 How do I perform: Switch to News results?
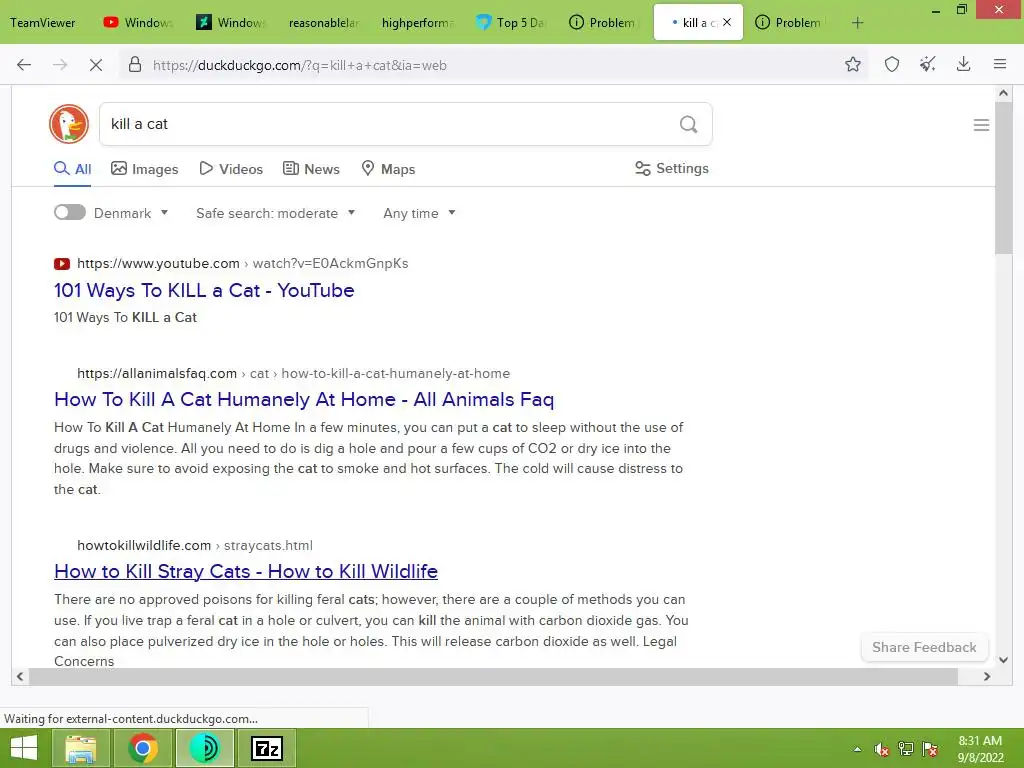(311, 169)
